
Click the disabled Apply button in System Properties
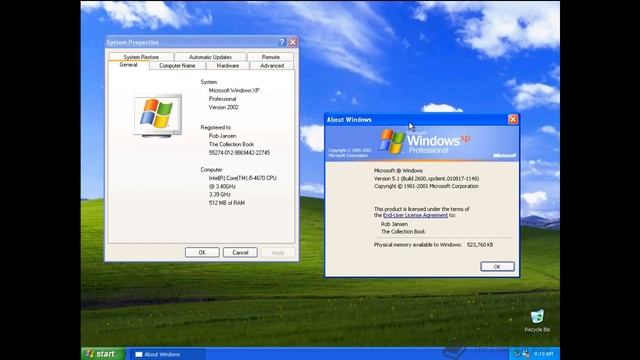(278, 253)
